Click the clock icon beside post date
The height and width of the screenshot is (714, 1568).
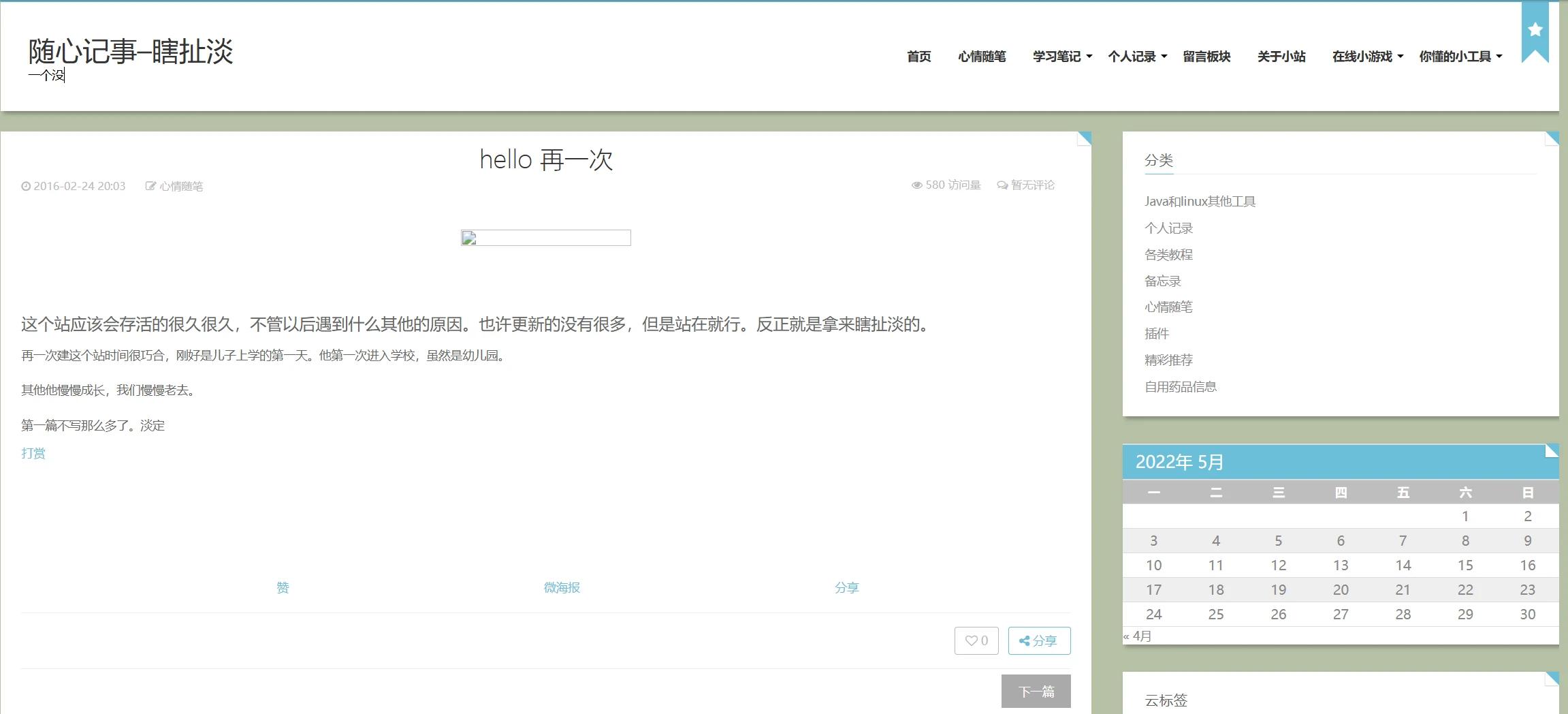(26, 186)
